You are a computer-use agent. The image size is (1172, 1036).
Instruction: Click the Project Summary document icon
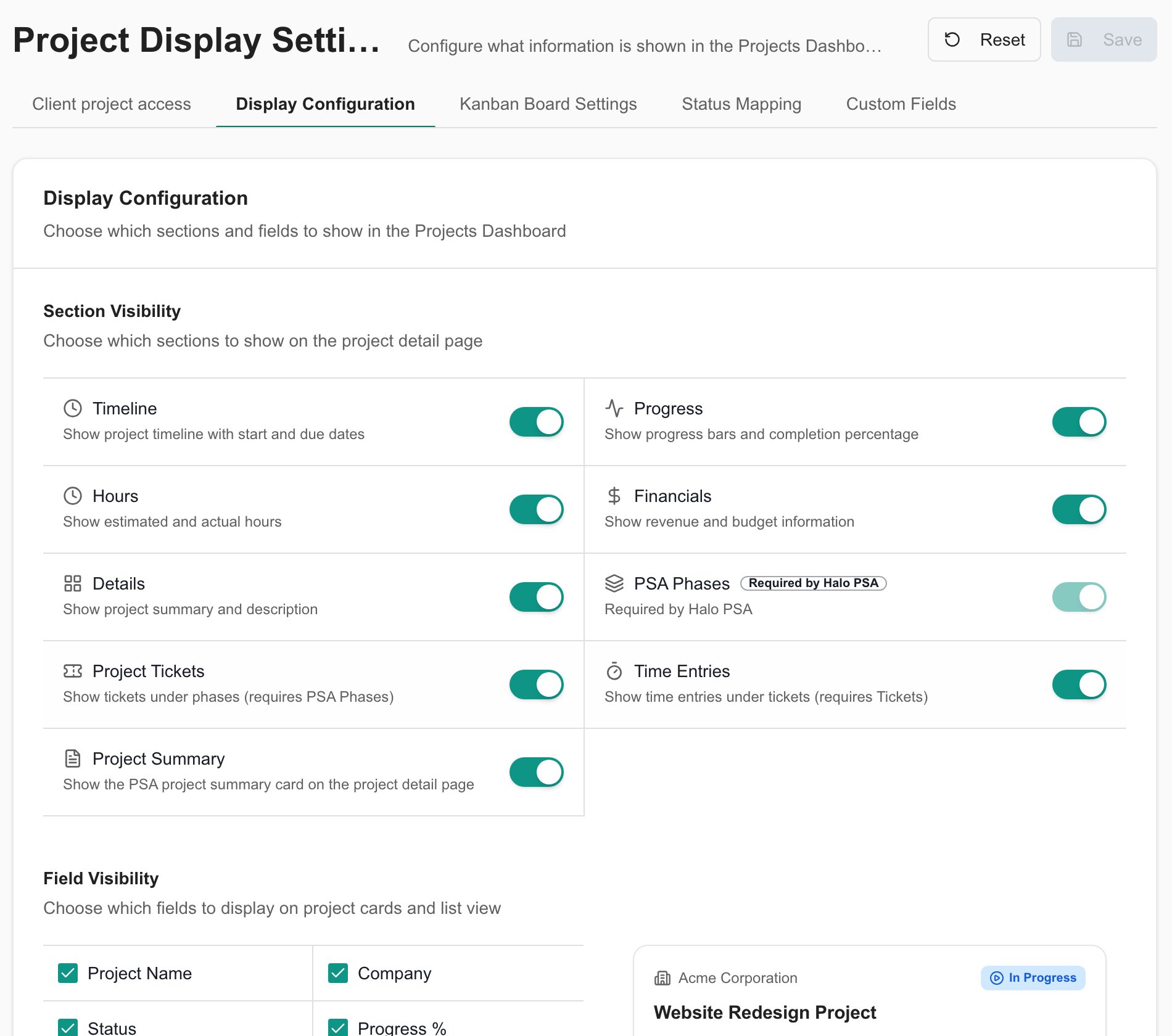73,758
